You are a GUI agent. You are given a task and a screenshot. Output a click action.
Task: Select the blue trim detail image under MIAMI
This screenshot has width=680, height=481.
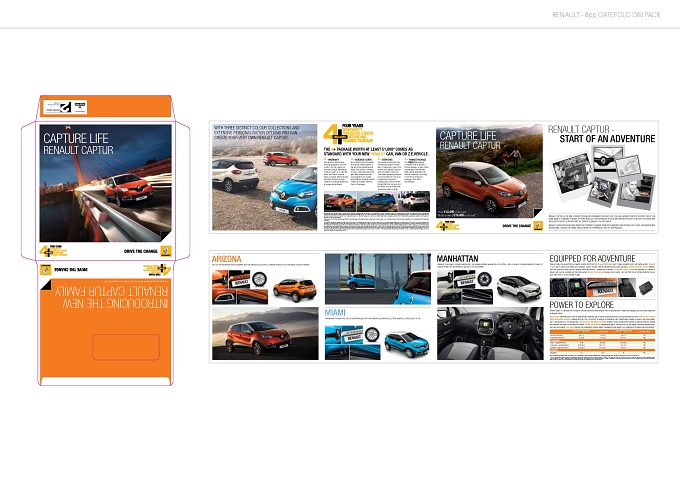[353, 343]
